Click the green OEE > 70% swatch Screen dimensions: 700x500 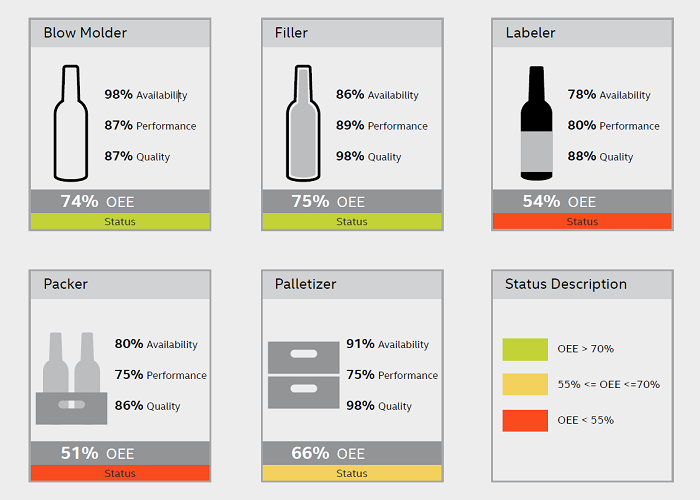pos(525,349)
